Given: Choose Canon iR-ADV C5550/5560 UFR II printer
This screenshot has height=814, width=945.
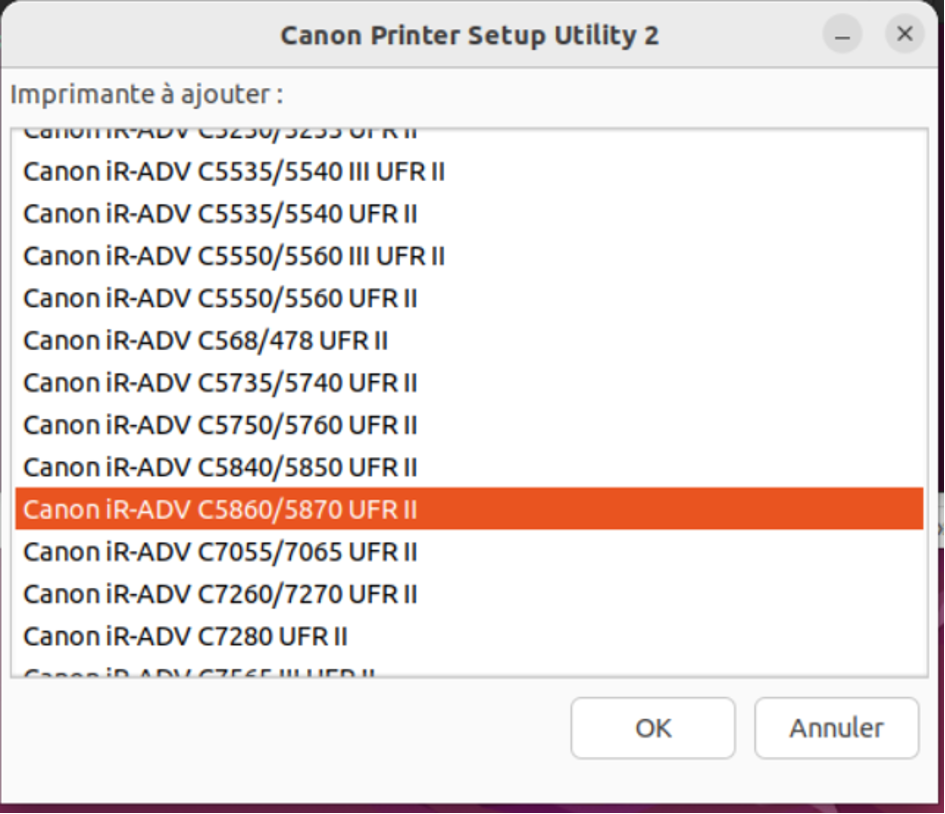Looking at the screenshot, I should coord(220,299).
